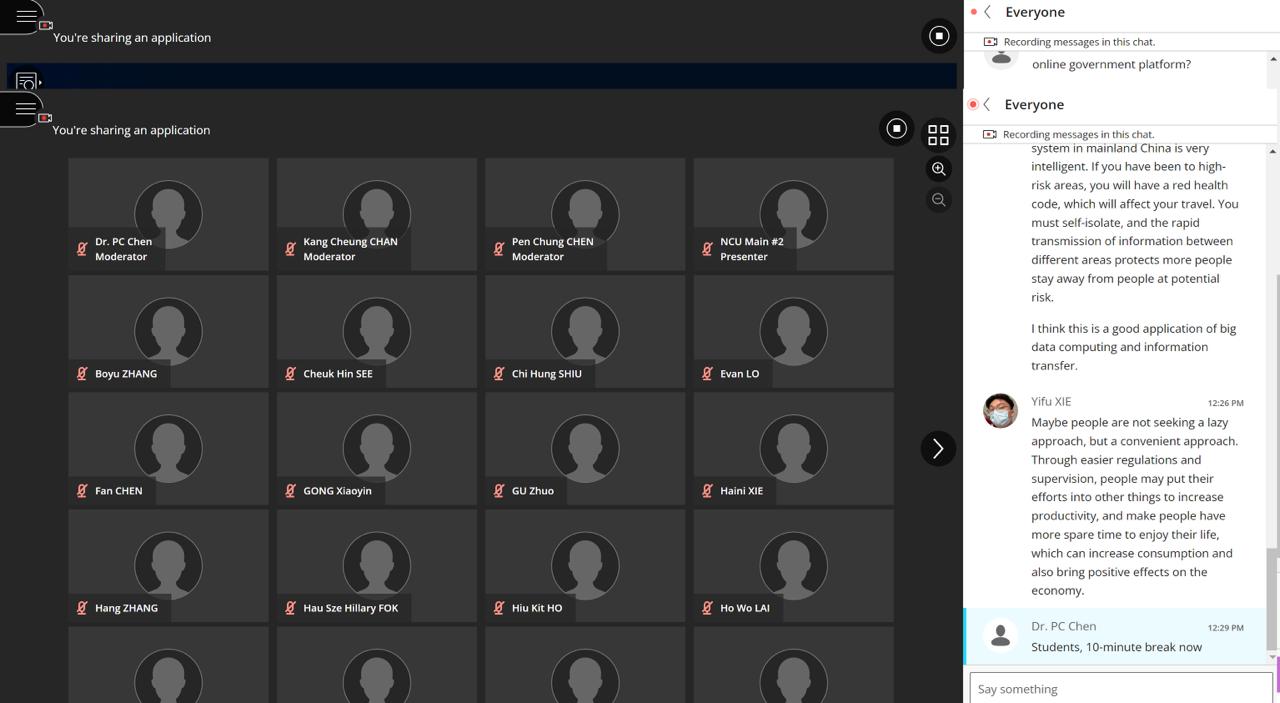This screenshot has height=703, width=1280.
Task: Stop sharing application button in top bar
Action: point(938,36)
